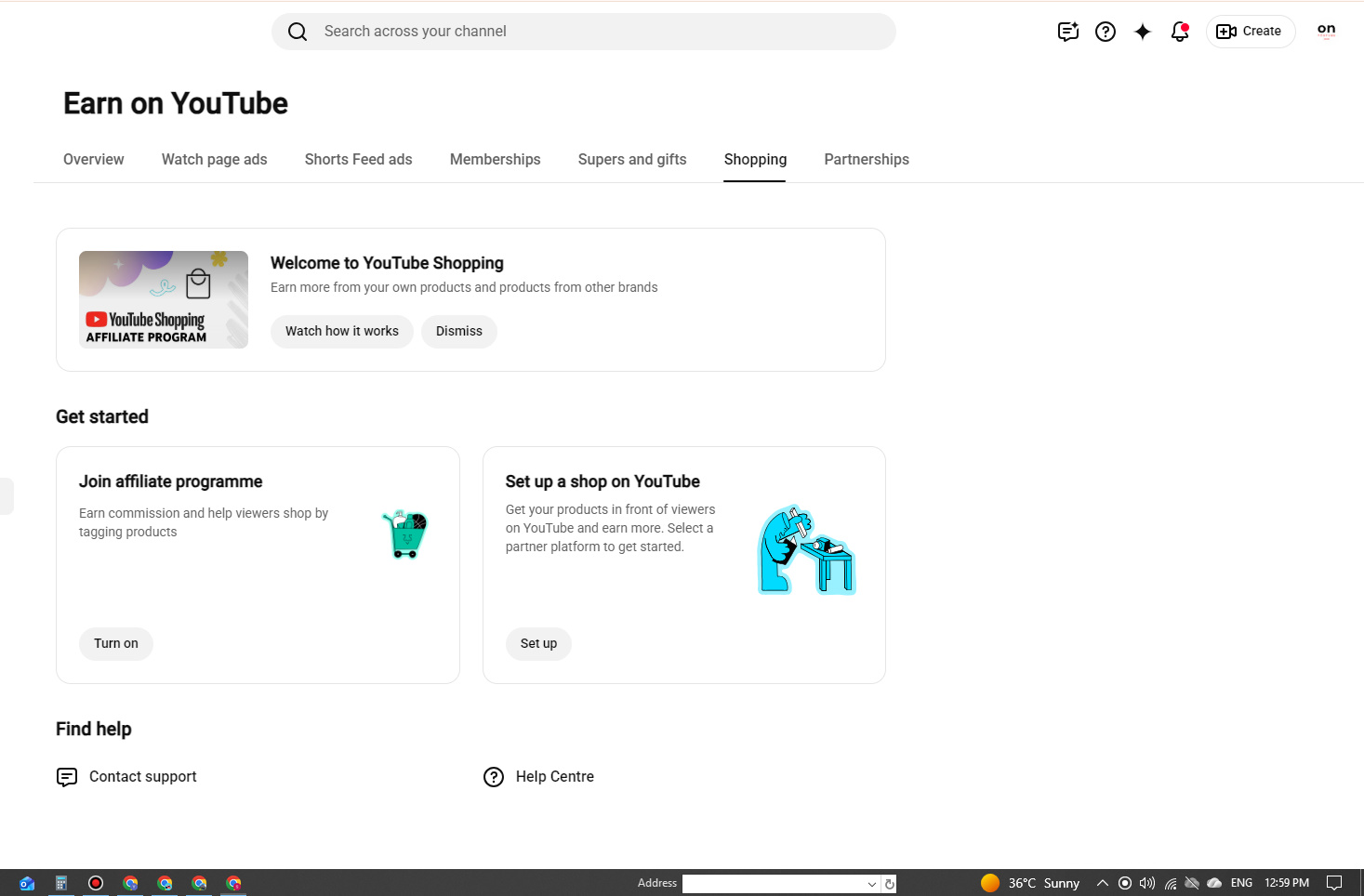The image size is (1364, 896).
Task: Switch to the Partnerships tab
Action: (x=867, y=160)
